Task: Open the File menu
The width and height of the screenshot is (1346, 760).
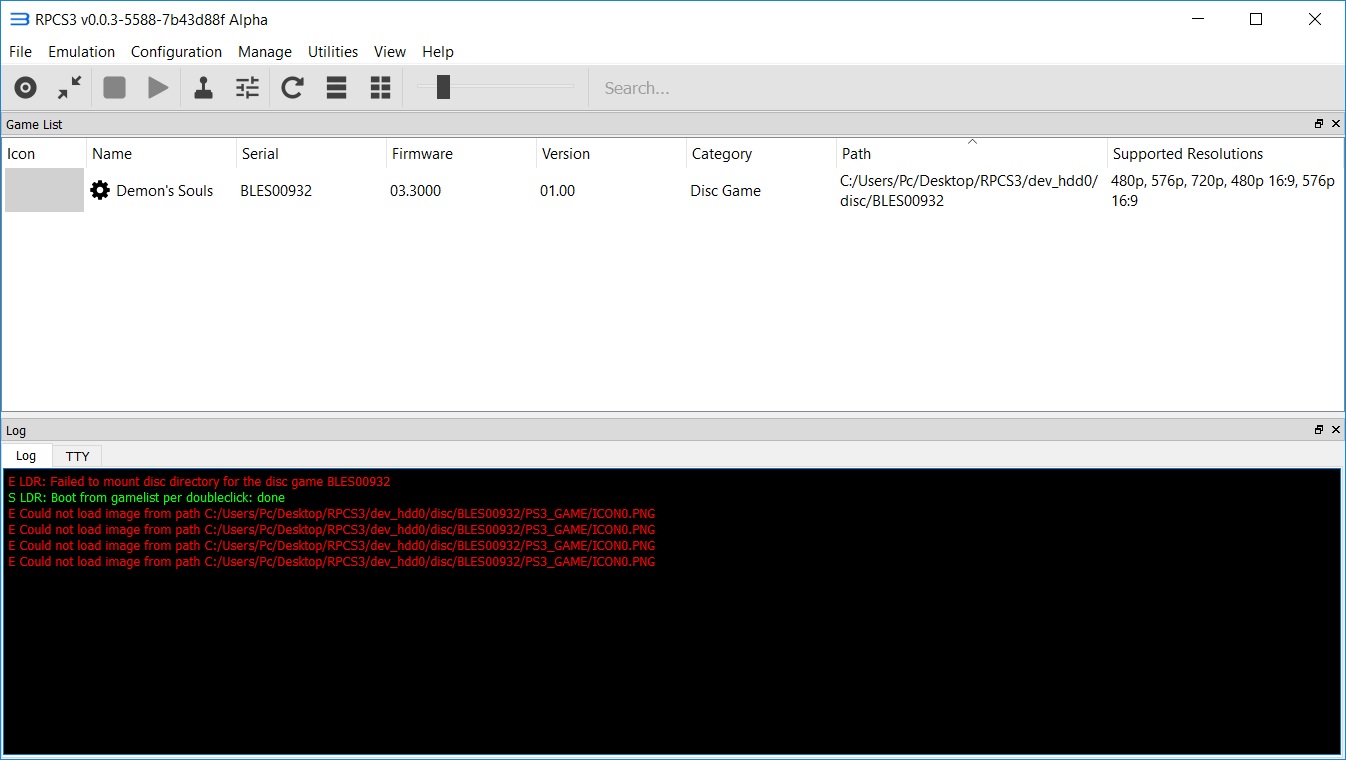Action: pyautogui.click(x=20, y=52)
